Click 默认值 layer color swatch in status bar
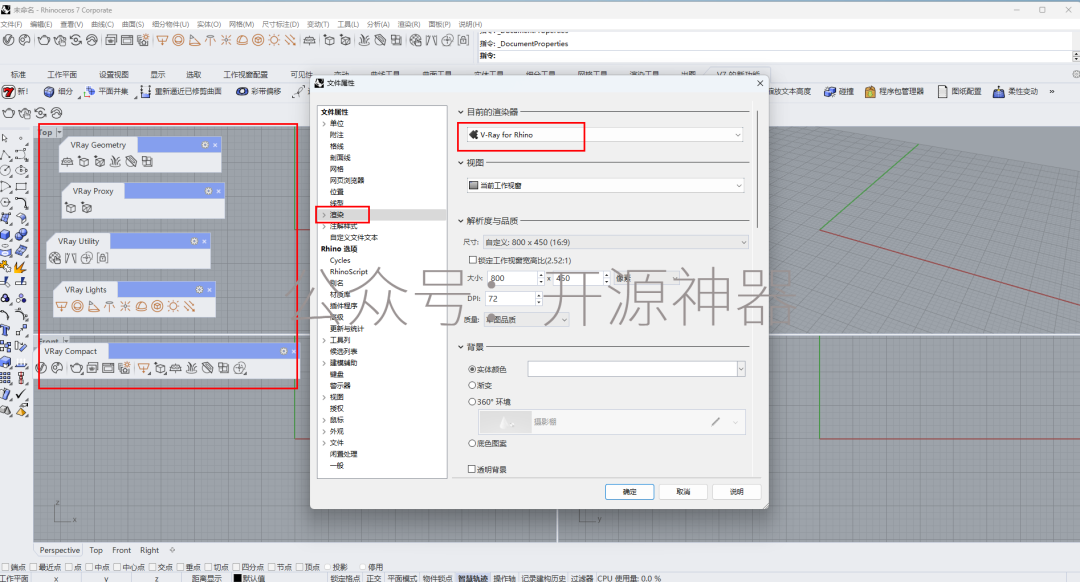Screen dimensions: 1080x582 (238, 578)
